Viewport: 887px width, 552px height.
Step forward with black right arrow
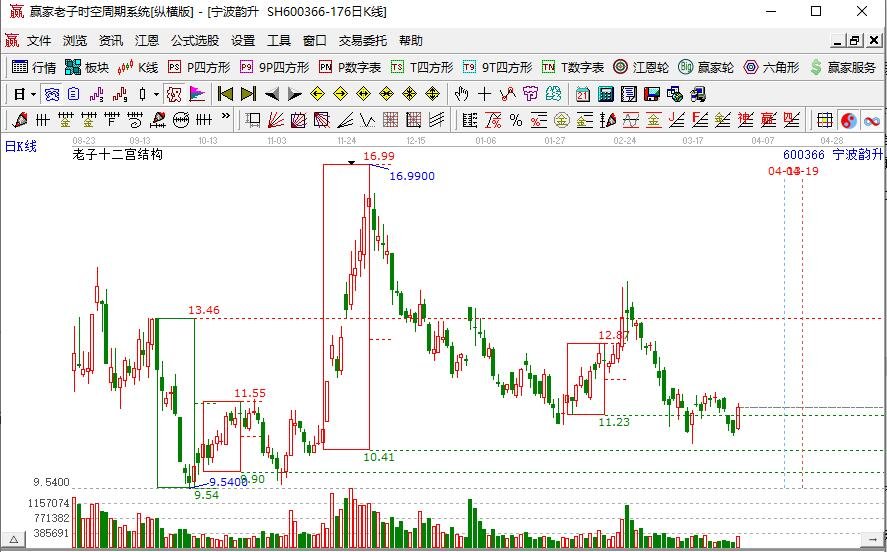pos(295,94)
